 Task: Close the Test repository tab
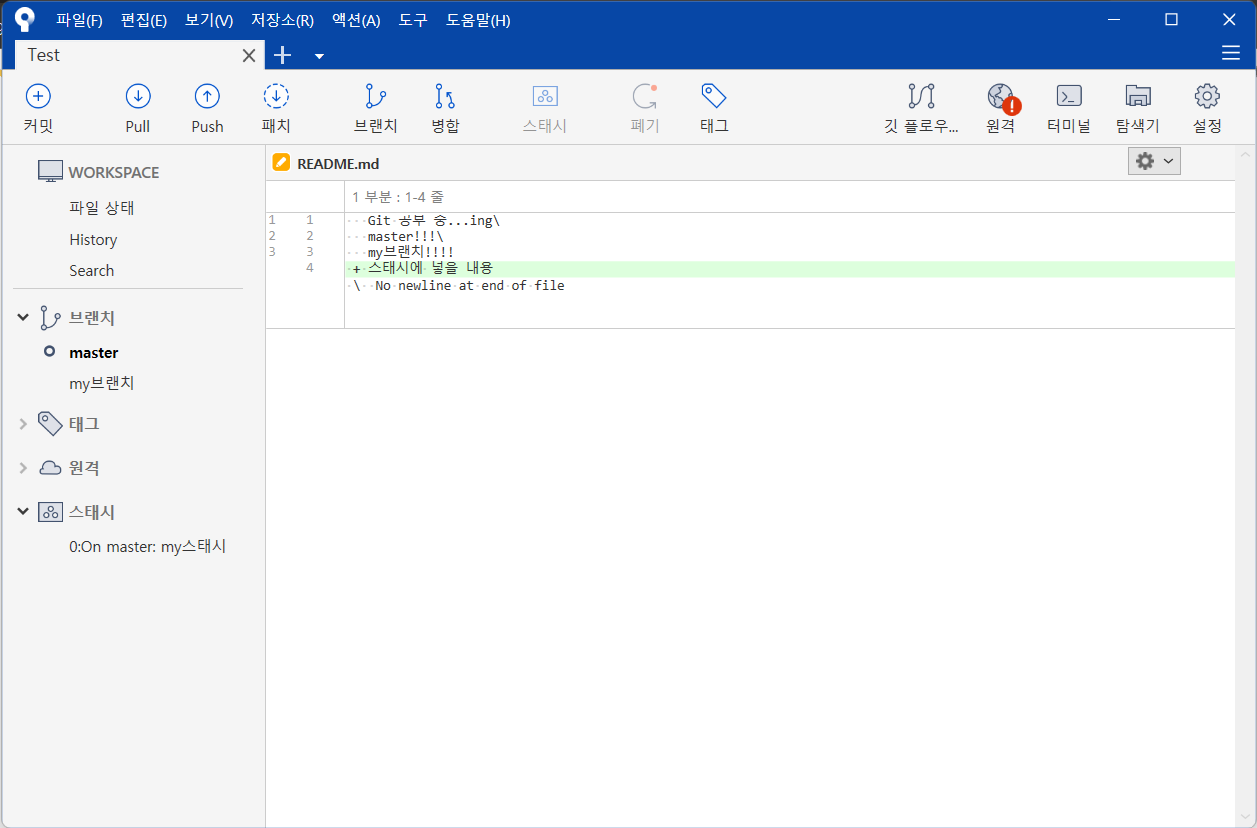pos(249,55)
